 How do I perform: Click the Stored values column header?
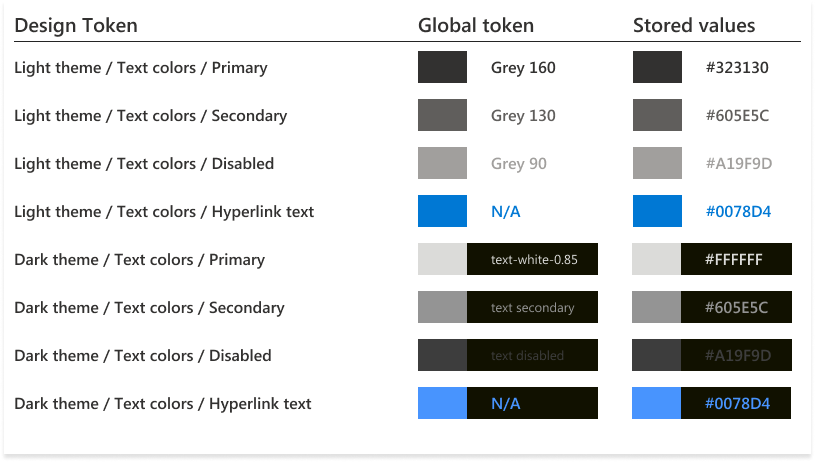click(x=694, y=25)
